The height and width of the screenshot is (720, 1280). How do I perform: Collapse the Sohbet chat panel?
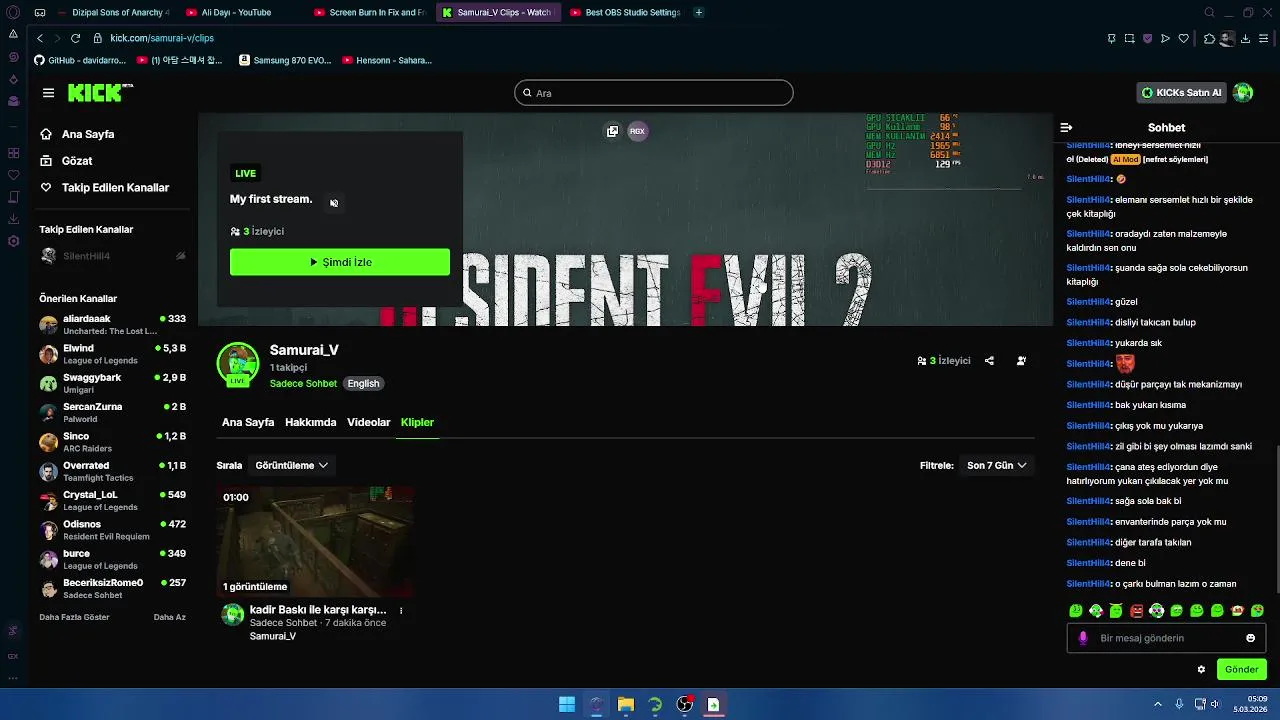click(1066, 127)
